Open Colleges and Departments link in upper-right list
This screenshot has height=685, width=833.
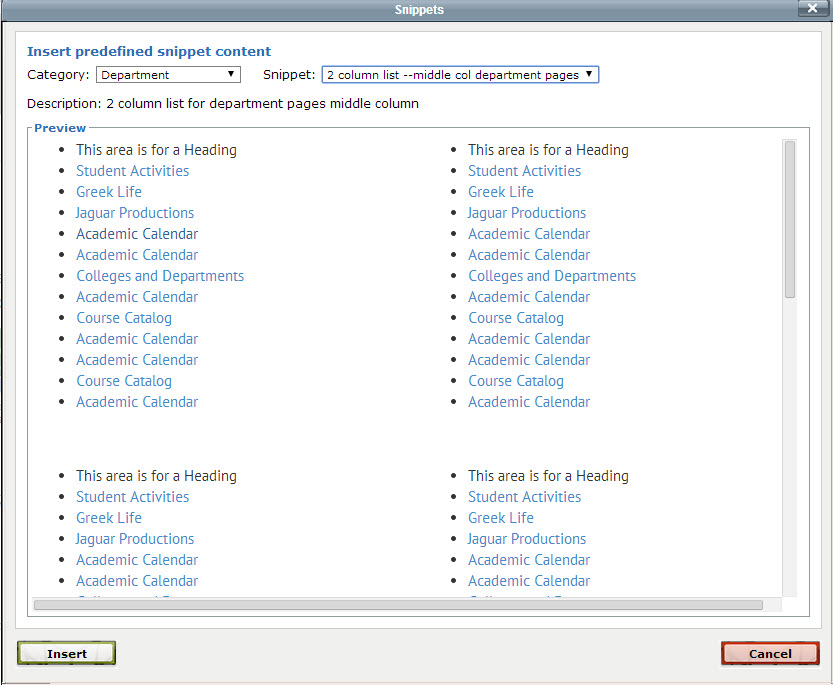[x=552, y=276]
